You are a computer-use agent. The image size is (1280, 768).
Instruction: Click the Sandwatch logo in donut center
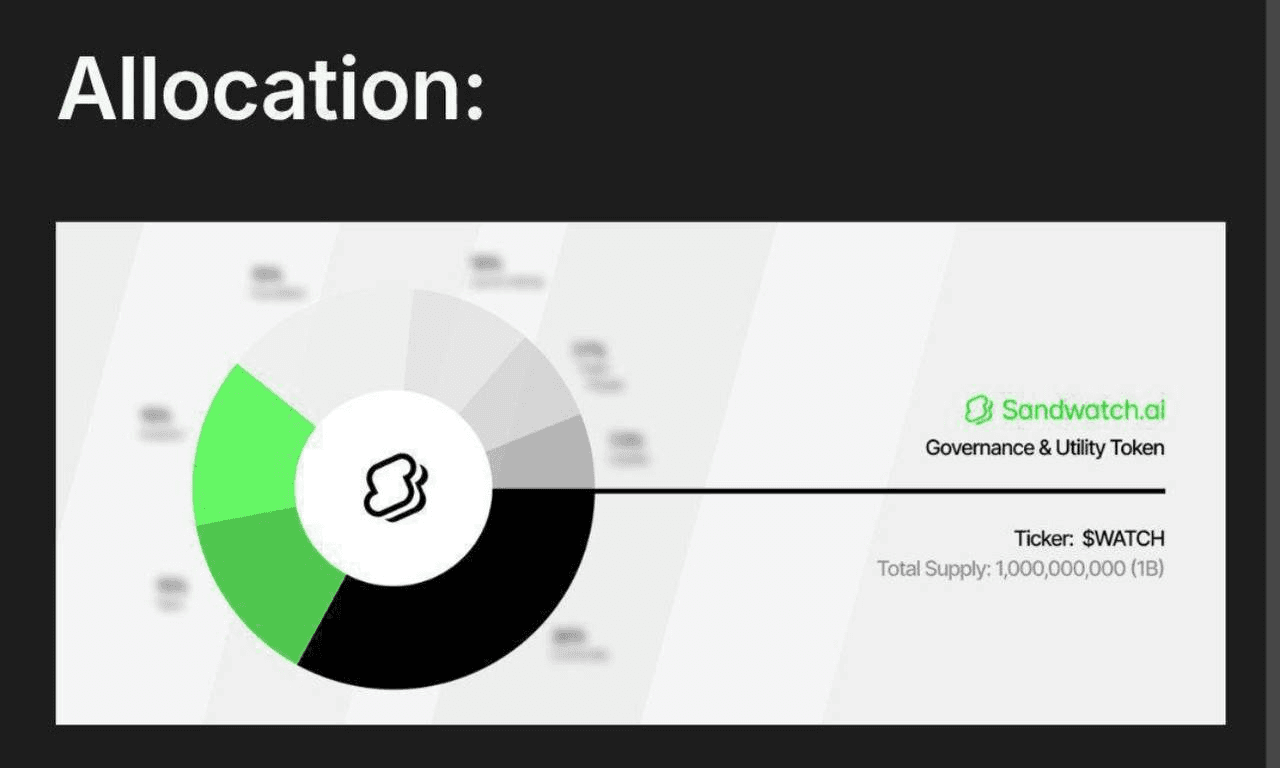(393, 488)
